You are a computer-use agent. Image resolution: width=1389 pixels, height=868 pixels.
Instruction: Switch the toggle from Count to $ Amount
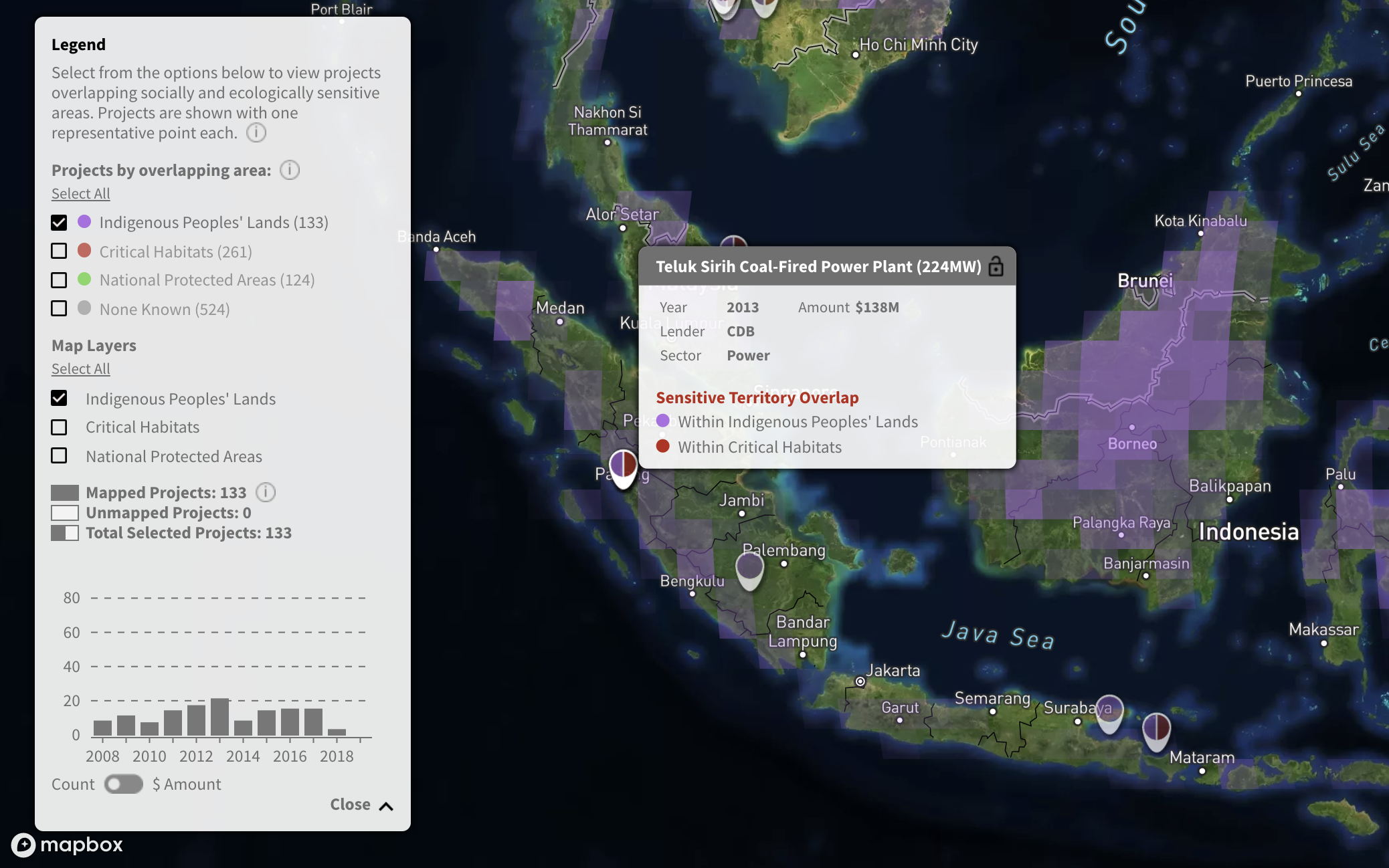(x=124, y=784)
